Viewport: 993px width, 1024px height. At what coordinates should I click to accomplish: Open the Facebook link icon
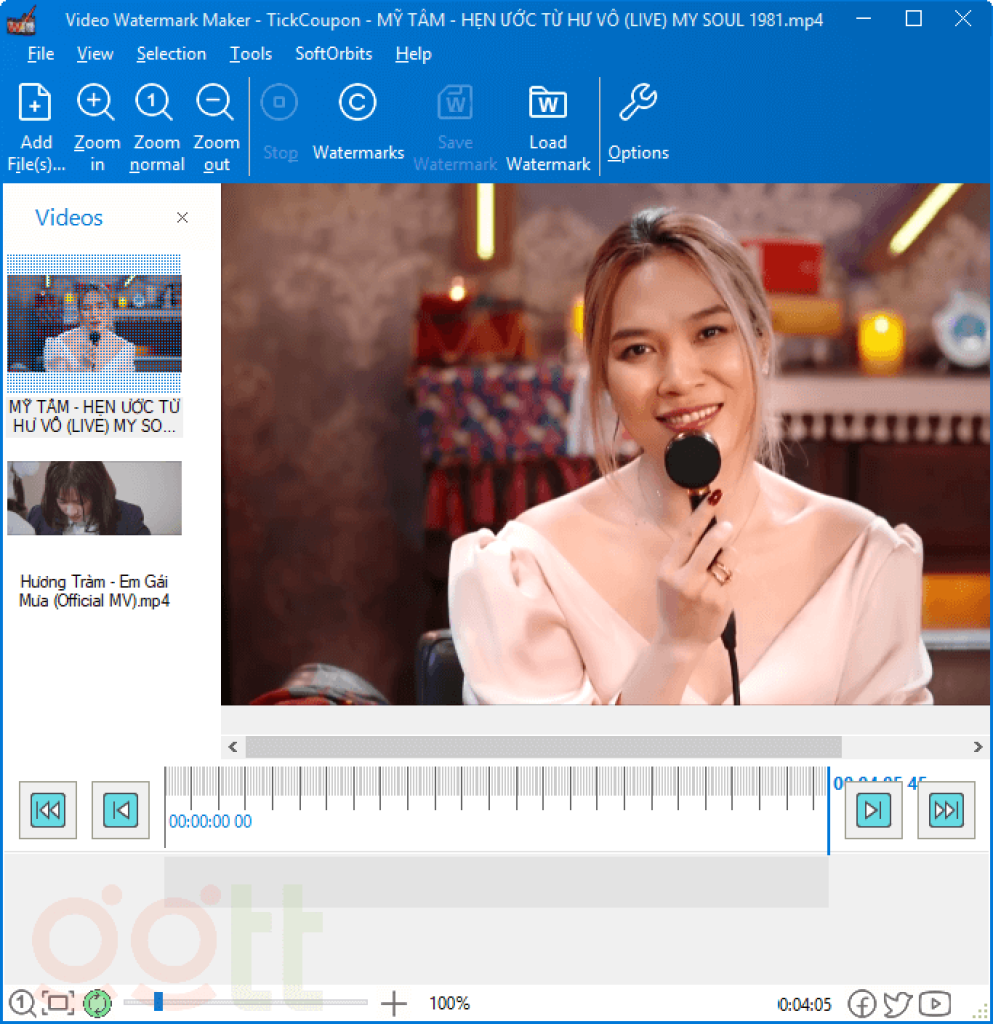[x=861, y=1003]
